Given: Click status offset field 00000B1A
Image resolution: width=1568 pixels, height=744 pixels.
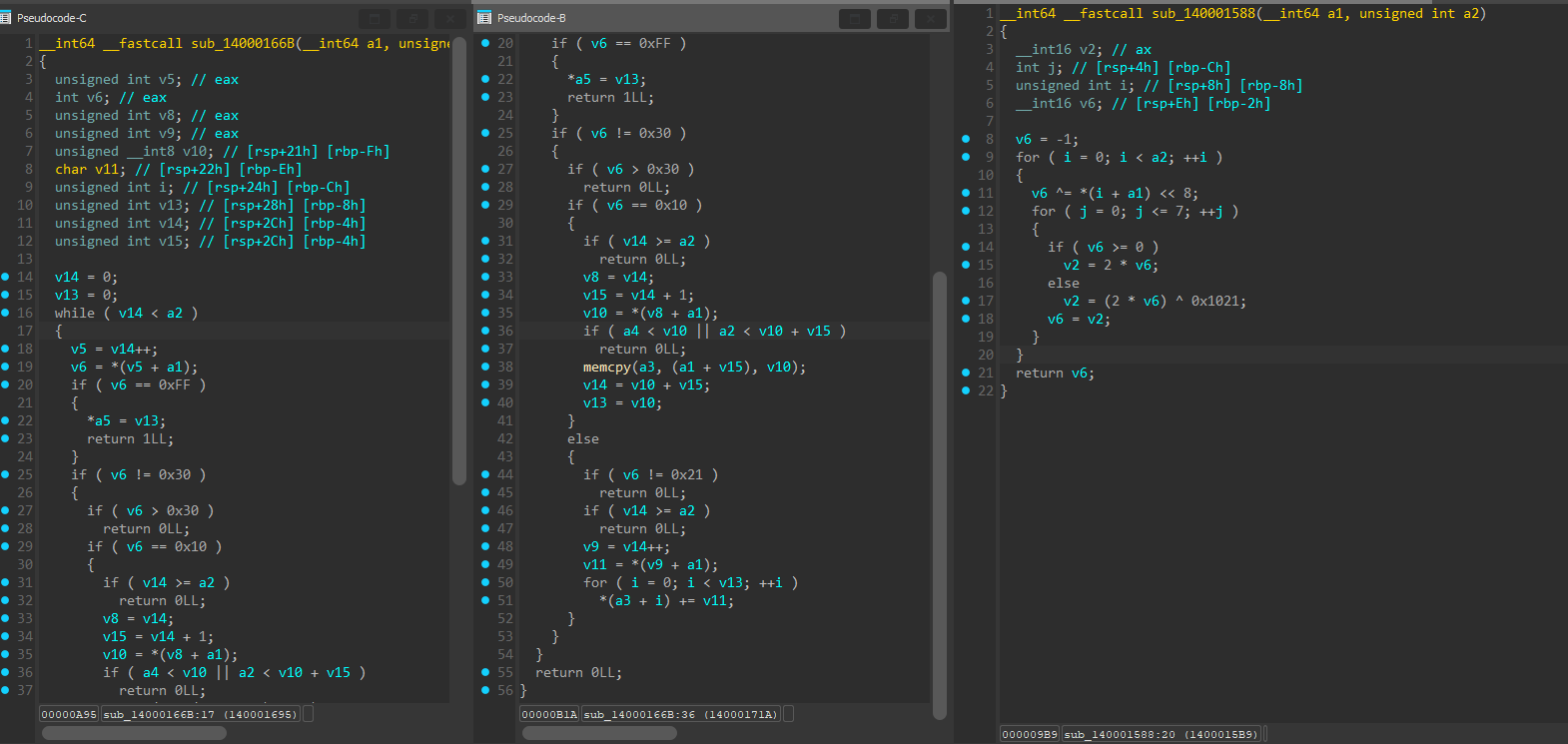Looking at the screenshot, I should point(550,714).
